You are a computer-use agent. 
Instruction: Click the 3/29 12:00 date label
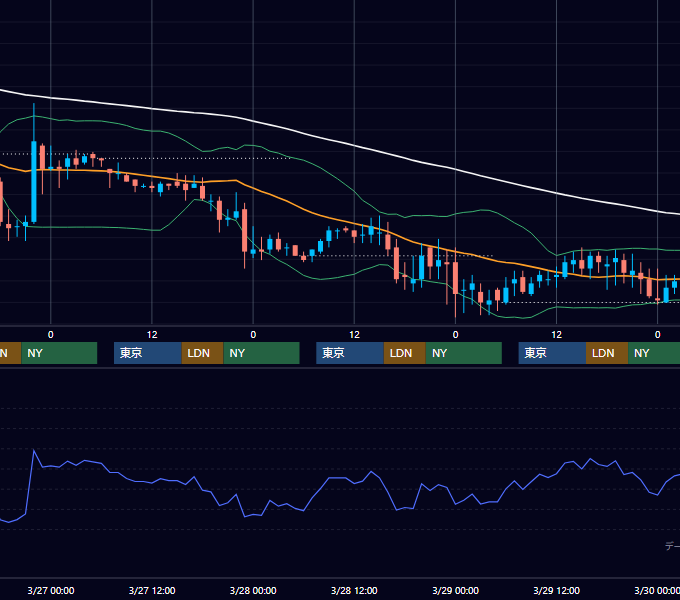pyautogui.click(x=556, y=590)
